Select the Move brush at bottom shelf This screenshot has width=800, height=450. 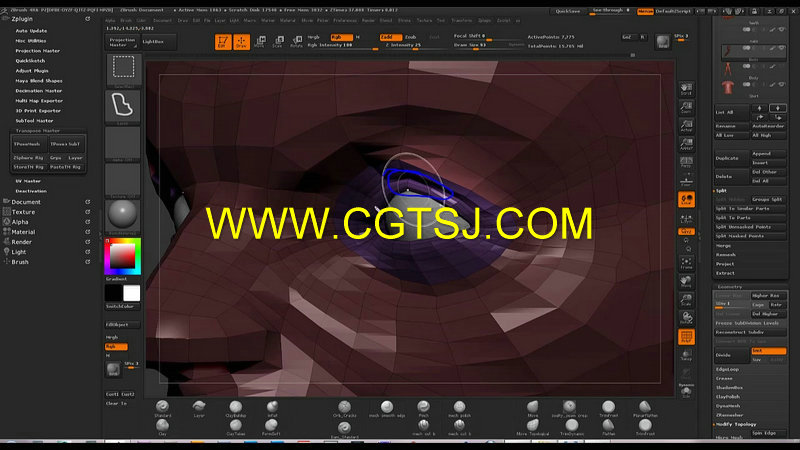(x=533, y=408)
